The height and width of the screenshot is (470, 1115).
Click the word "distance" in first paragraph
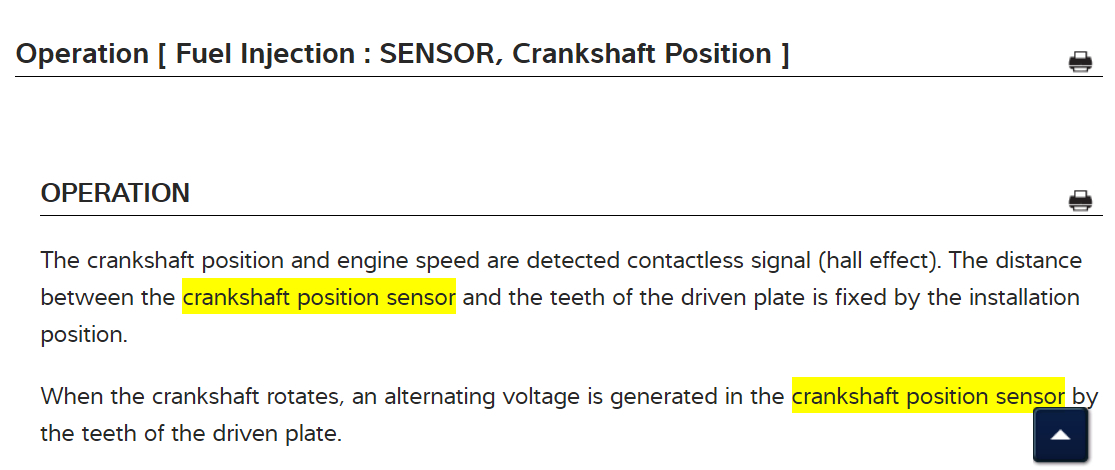[1038, 261]
